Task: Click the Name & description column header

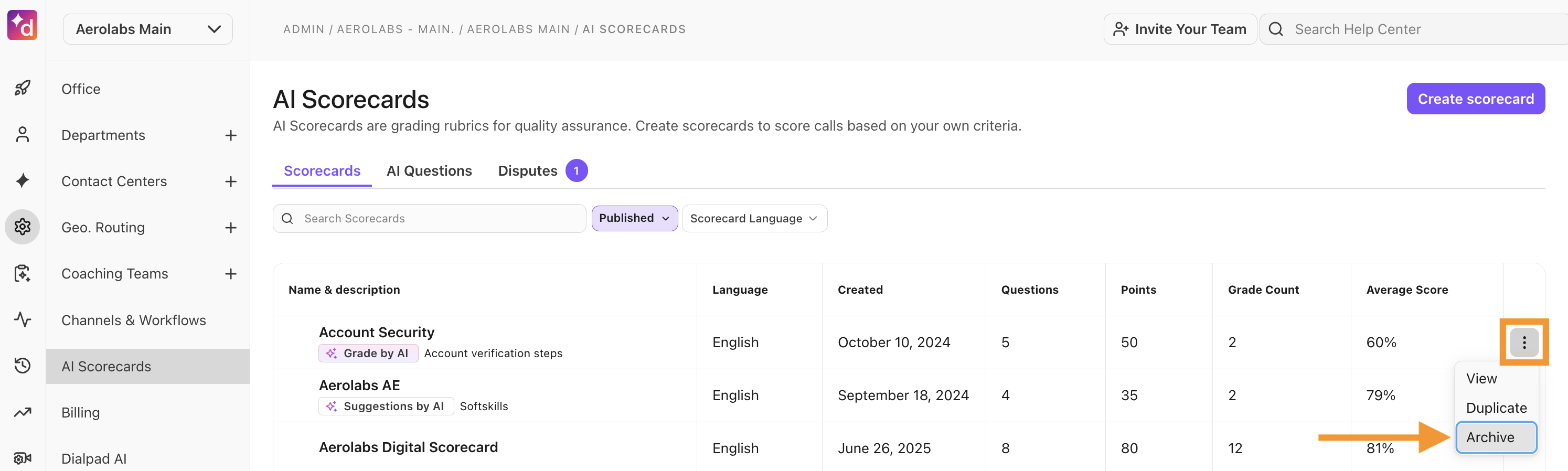Action: pyautogui.click(x=345, y=290)
